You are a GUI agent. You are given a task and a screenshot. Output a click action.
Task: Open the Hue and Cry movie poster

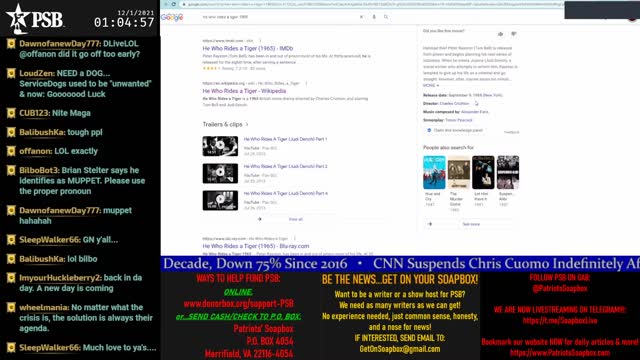click(434, 172)
